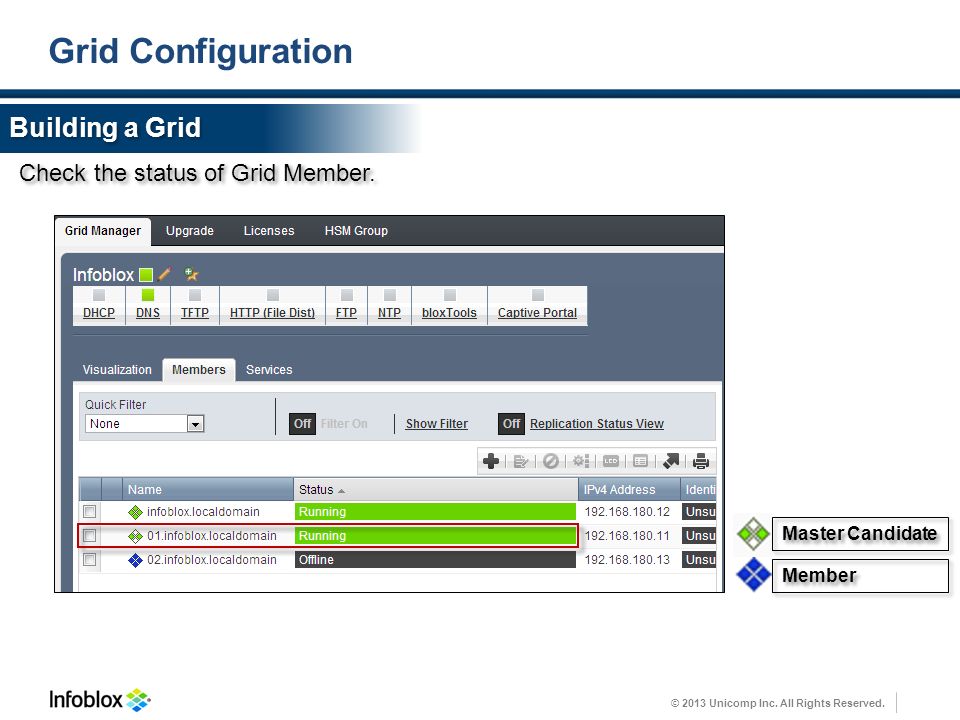Click the Export arrow toolbar icon
The width and height of the screenshot is (960, 720).
click(x=671, y=461)
